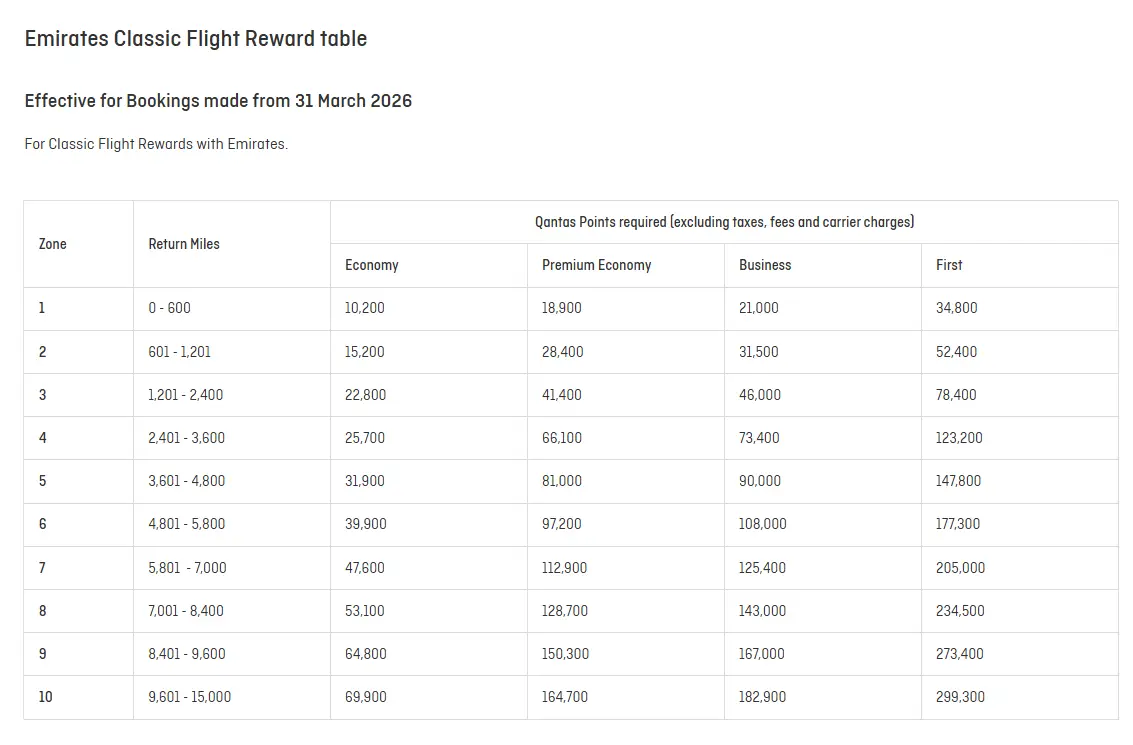Image resolution: width=1133 pixels, height=745 pixels.
Task: Click the '9,601 - 15,000' return miles cell
Action: coord(190,697)
